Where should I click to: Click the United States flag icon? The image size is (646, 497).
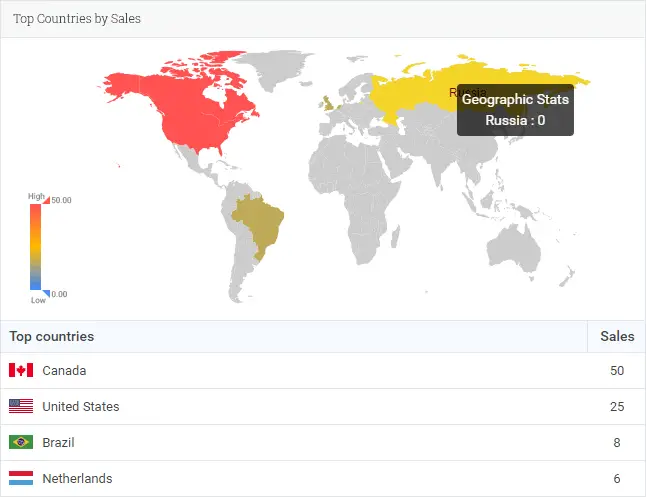(x=21, y=406)
